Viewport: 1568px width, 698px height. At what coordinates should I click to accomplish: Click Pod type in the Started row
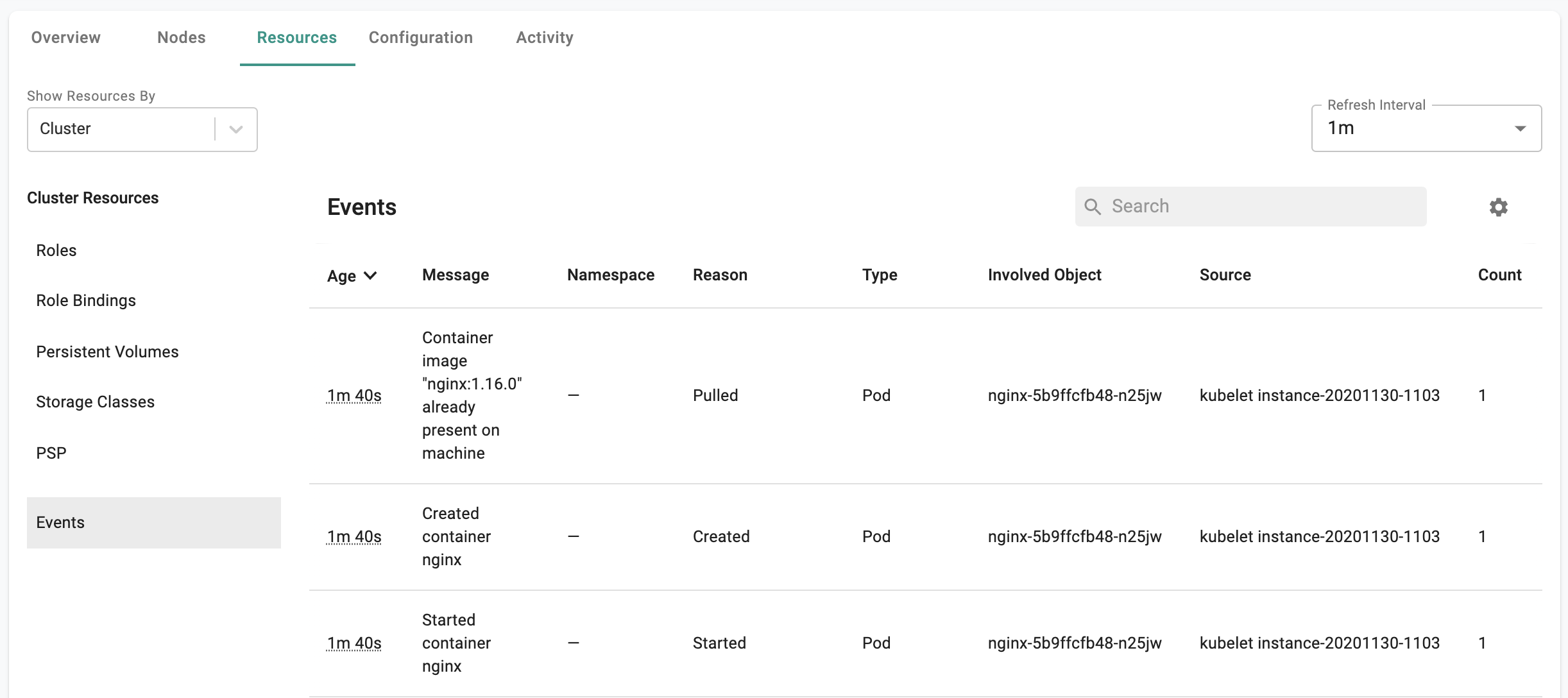point(876,643)
